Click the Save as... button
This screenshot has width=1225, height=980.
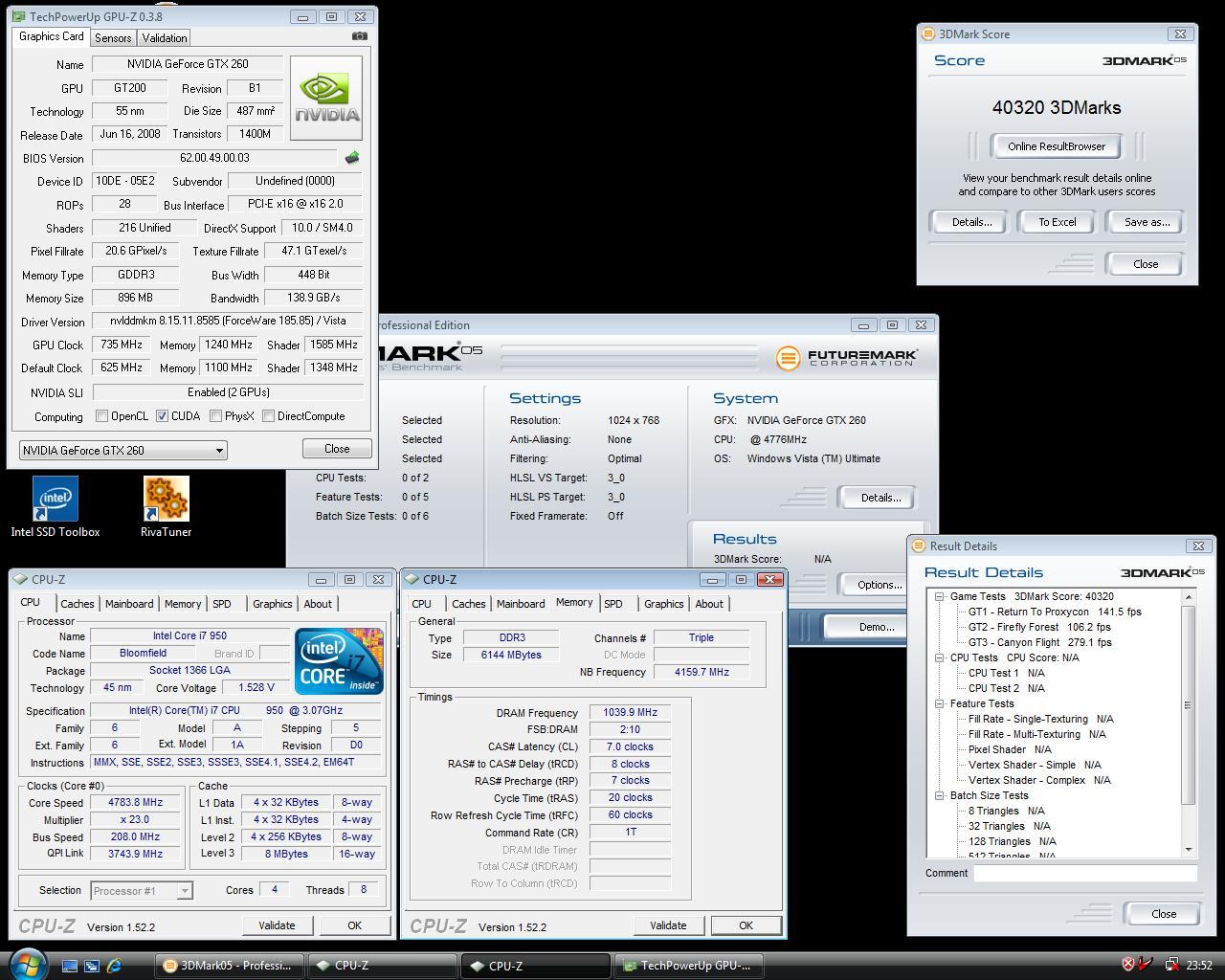pos(1147,222)
